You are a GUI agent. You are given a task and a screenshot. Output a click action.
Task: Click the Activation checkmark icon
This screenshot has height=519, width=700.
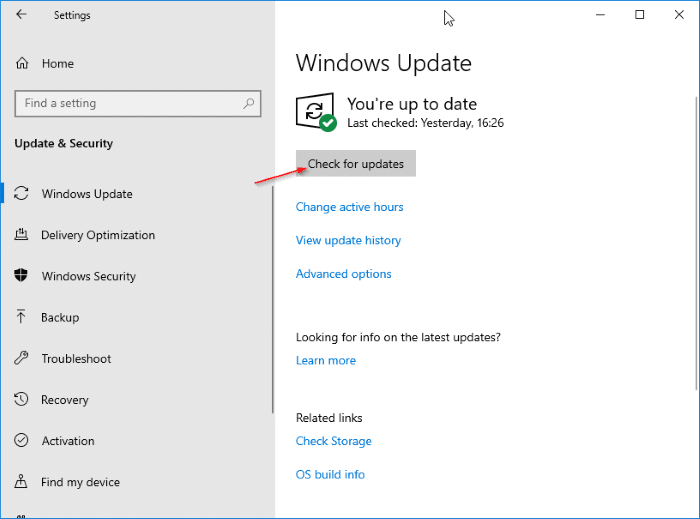[x=21, y=440]
